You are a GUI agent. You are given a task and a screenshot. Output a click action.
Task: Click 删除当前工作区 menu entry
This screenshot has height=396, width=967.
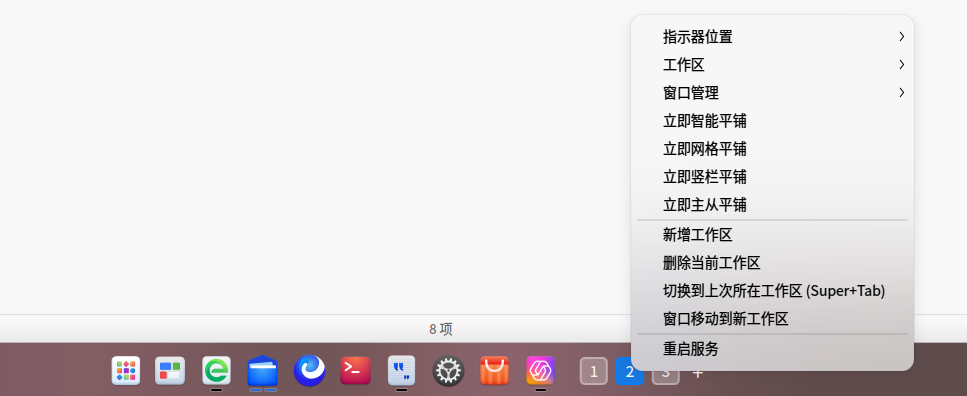coord(772,263)
